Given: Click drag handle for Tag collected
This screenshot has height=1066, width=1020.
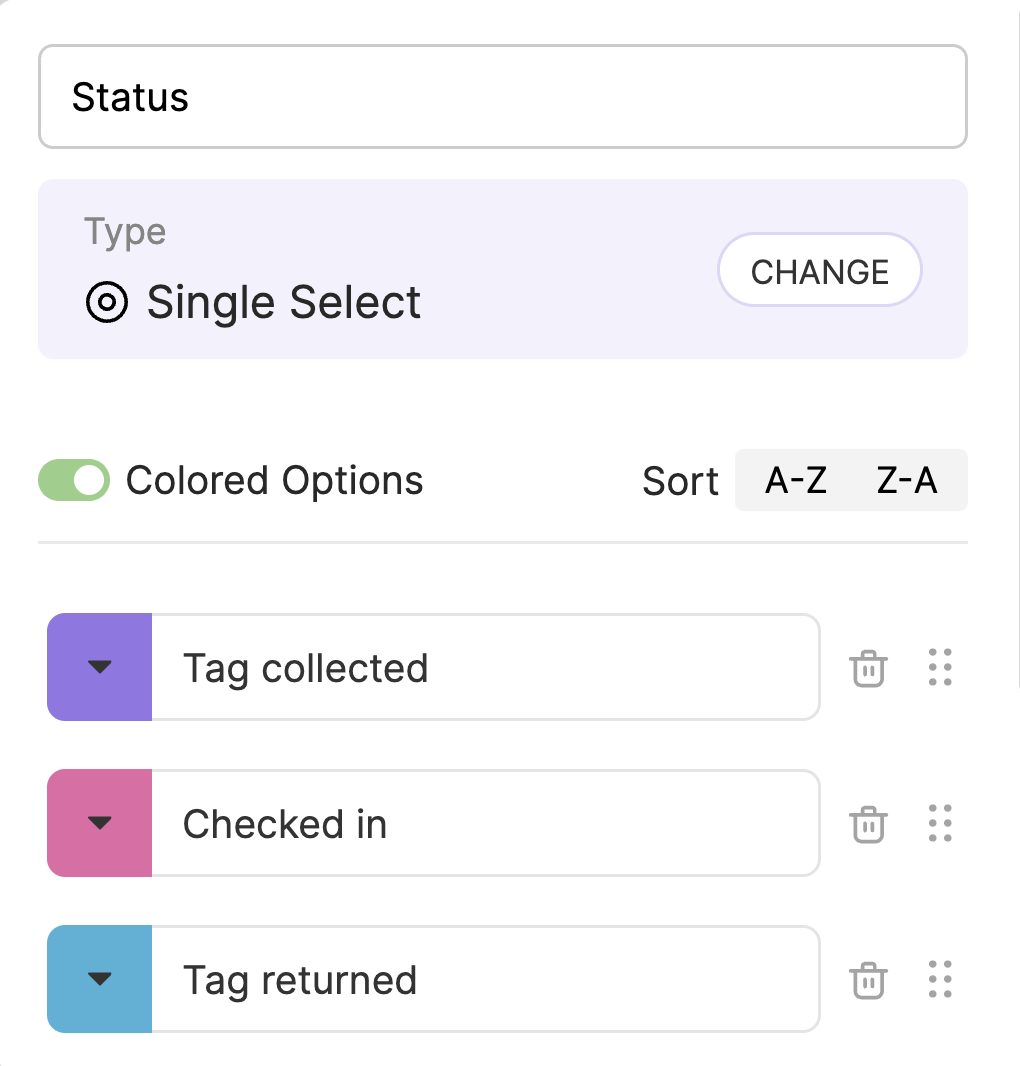Looking at the screenshot, I should (x=940, y=667).
